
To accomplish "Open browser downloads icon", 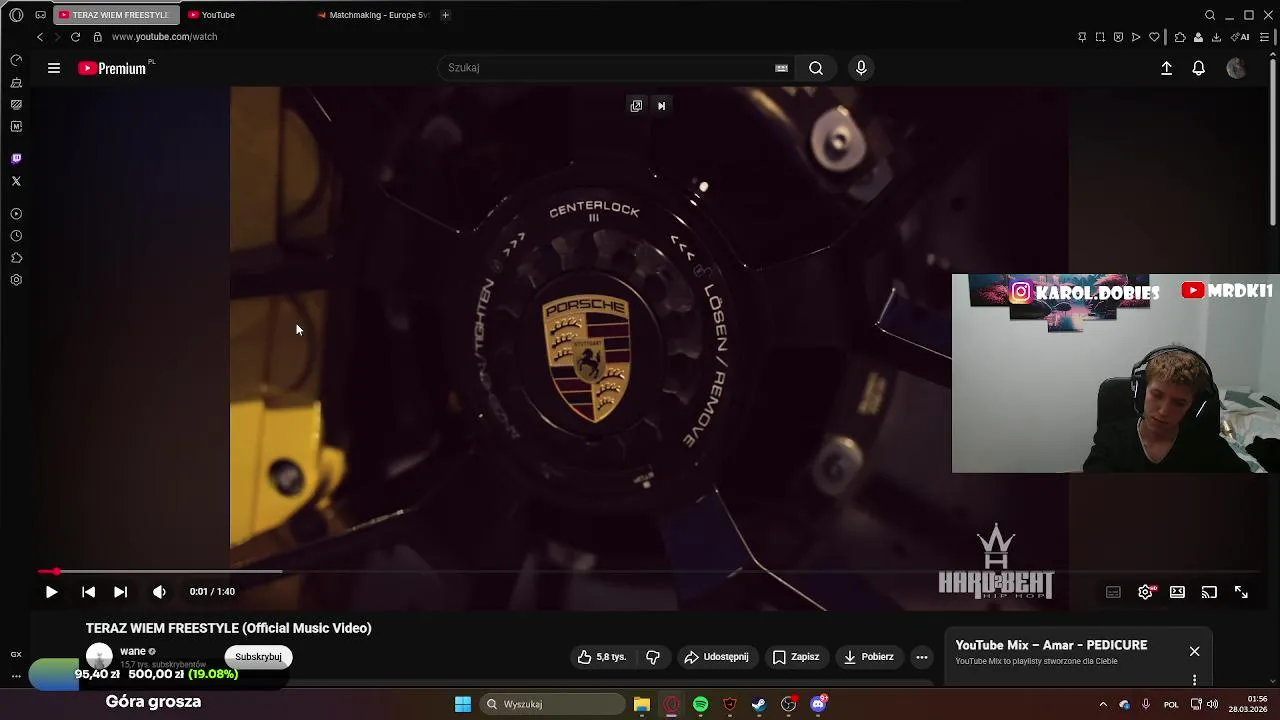I will pos(1216,37).
